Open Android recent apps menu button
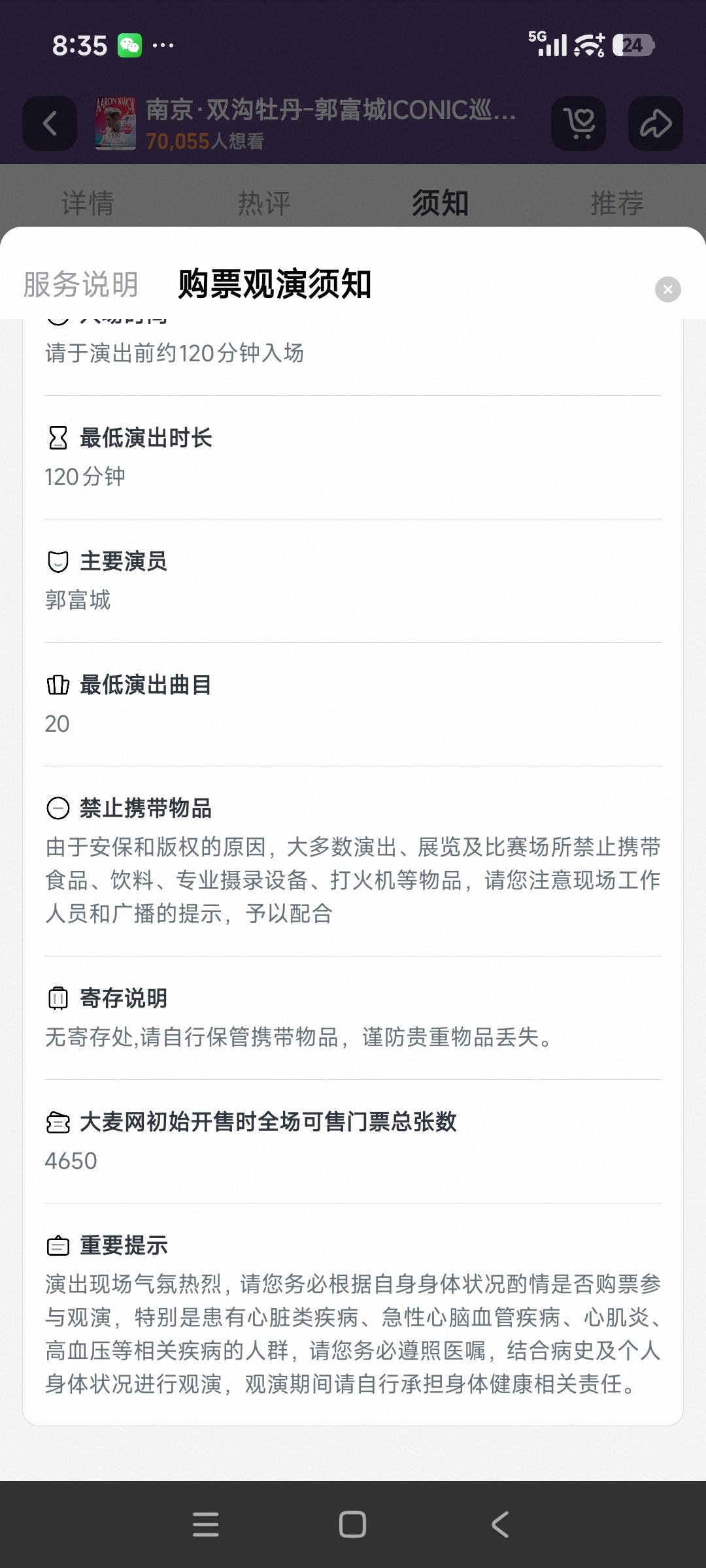706x1568 pixels. [x=206, y=1524]
